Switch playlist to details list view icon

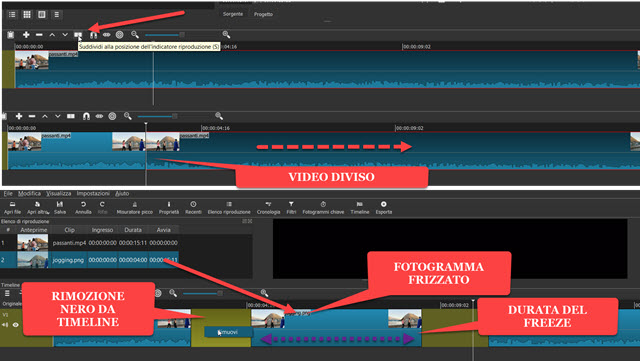tap(12, 15)
